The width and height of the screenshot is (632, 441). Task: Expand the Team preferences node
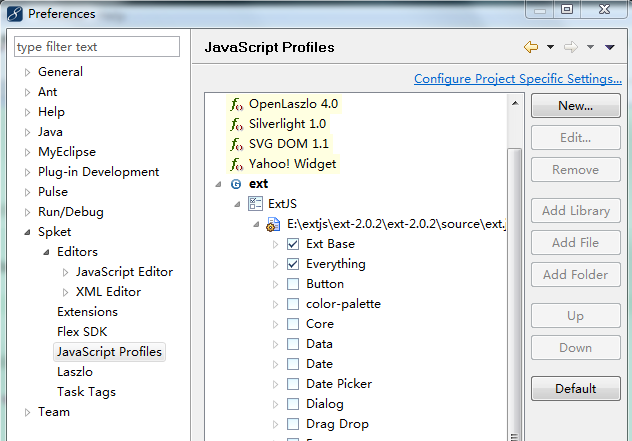pyautogui.click(x=27, y=412)
